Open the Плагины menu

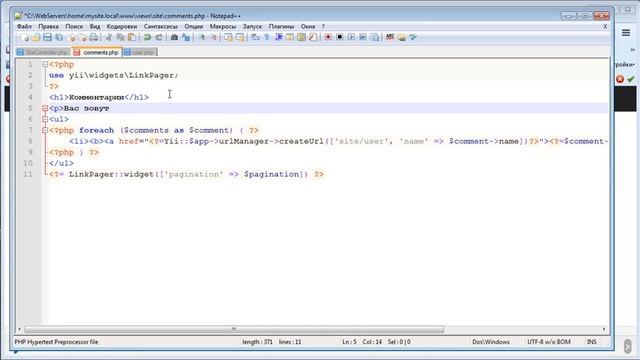(281, 27)
